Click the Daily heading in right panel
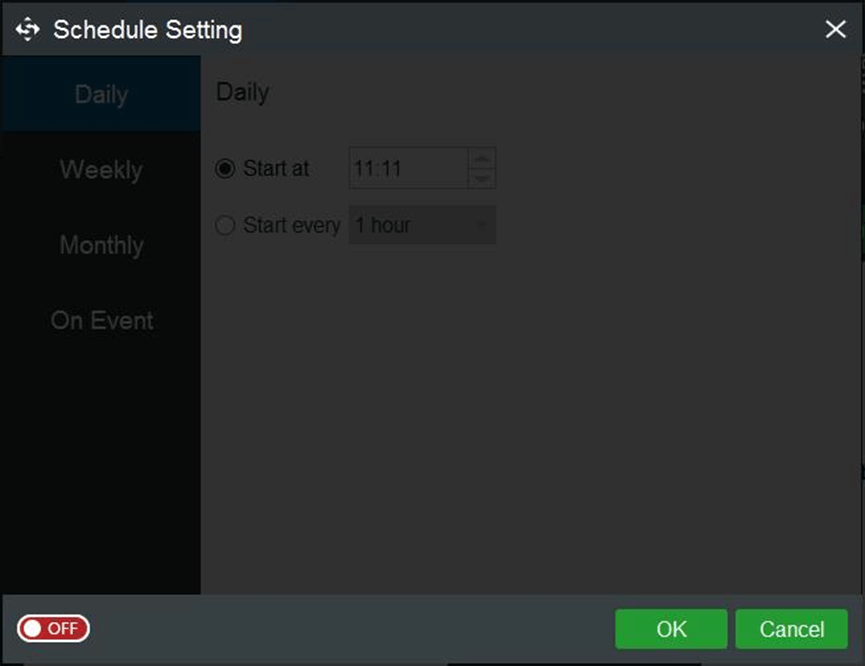The height and width of the screenshot is (666, 865). click(243, 93)
